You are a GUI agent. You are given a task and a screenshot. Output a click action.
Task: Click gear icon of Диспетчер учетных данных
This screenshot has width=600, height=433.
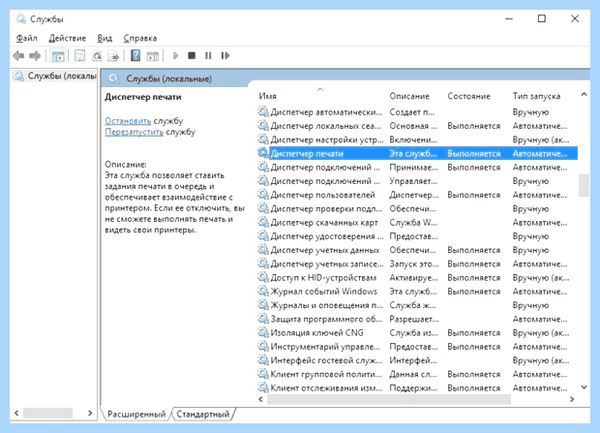tap(263, 250)
